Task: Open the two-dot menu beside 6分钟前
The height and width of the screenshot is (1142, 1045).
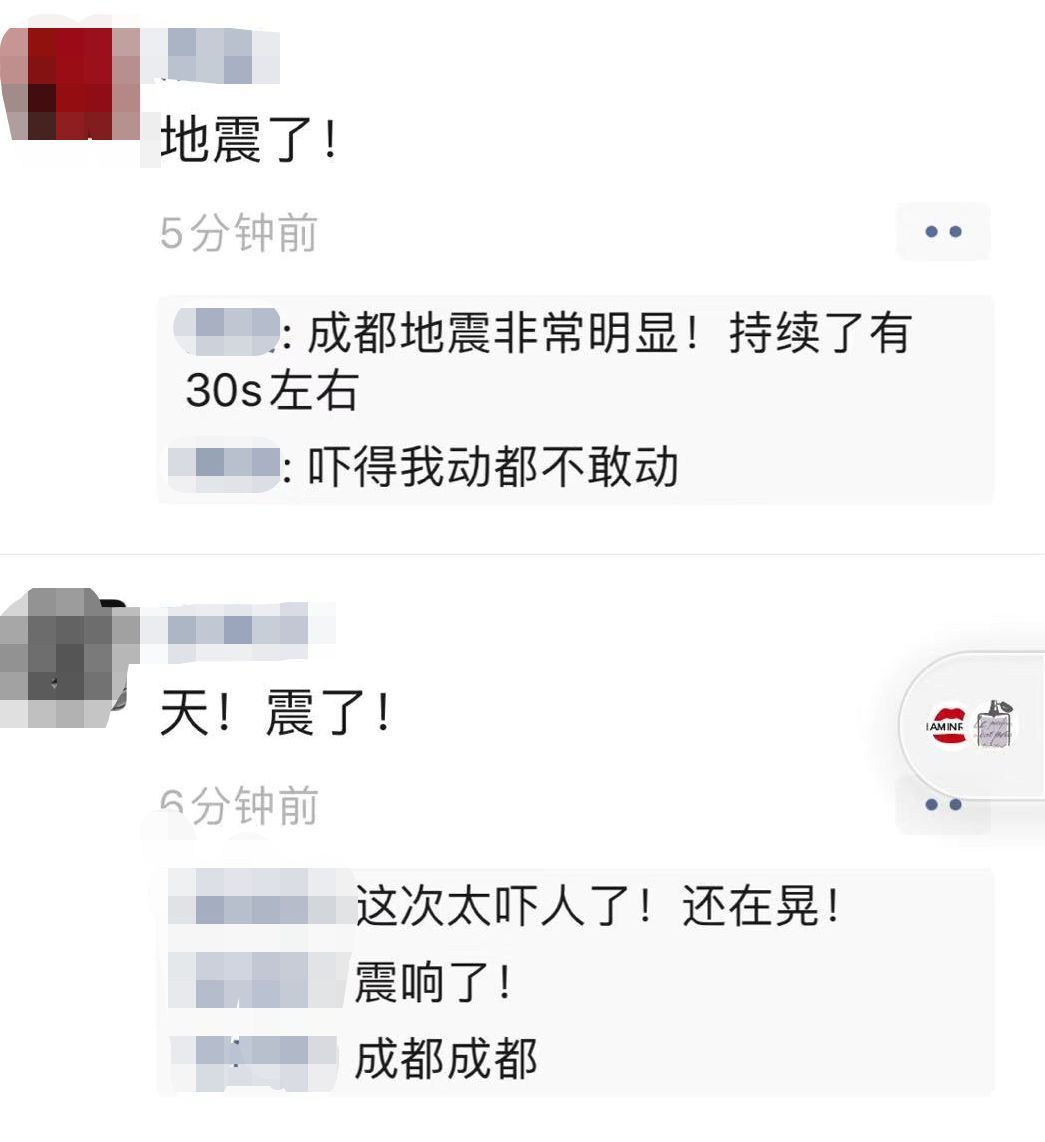Action: point(943,805)
